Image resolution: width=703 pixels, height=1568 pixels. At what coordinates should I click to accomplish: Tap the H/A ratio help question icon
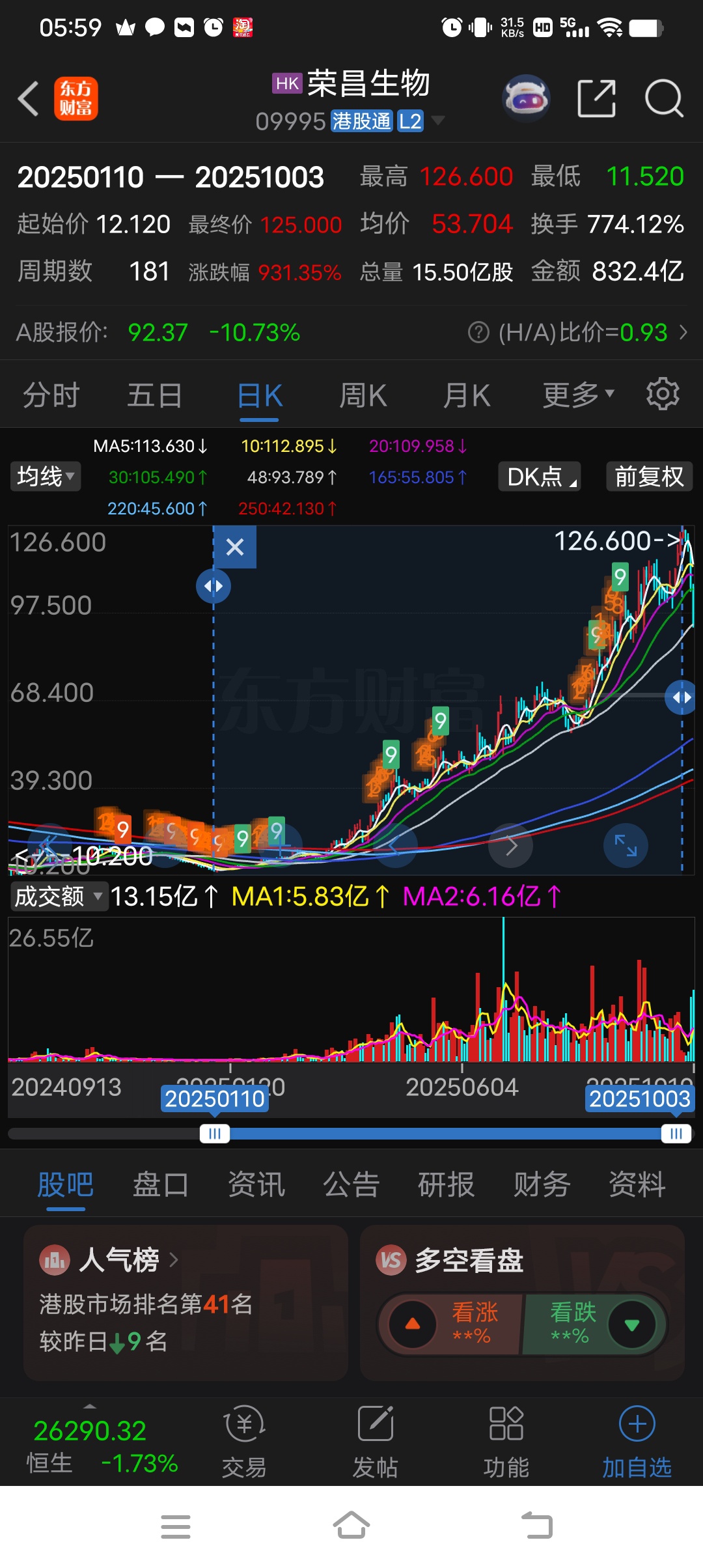pos(478,333)
